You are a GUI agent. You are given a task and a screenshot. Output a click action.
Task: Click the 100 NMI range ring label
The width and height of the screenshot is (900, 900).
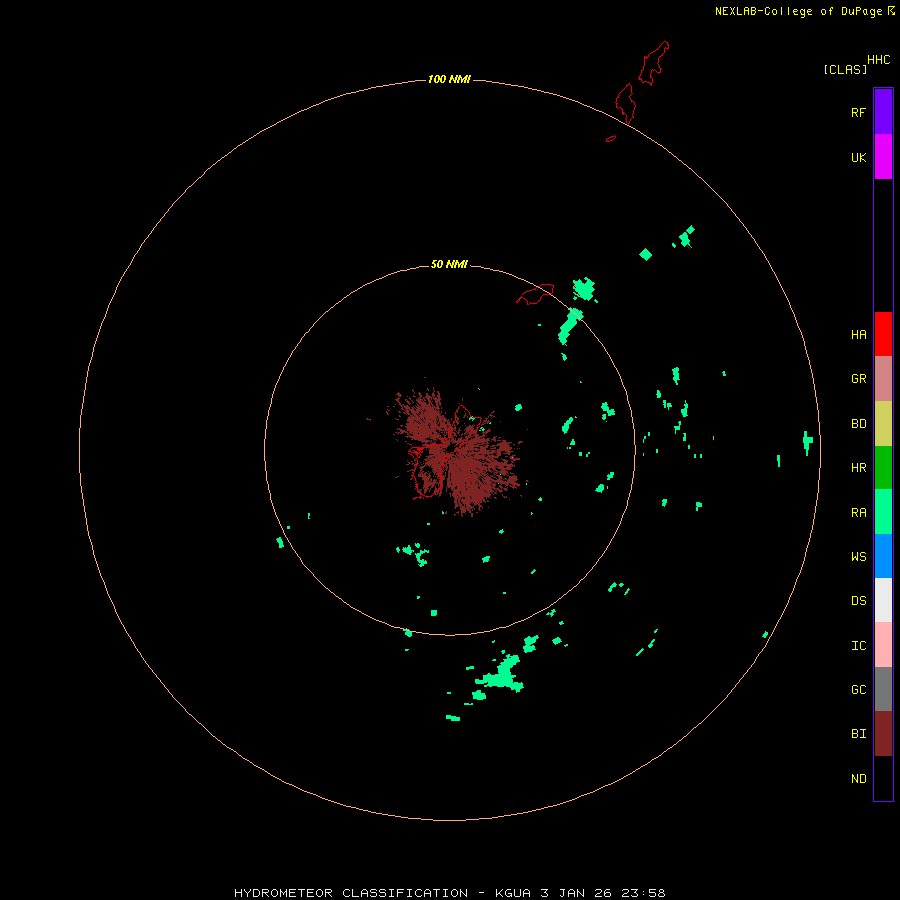tap(449, 79)
